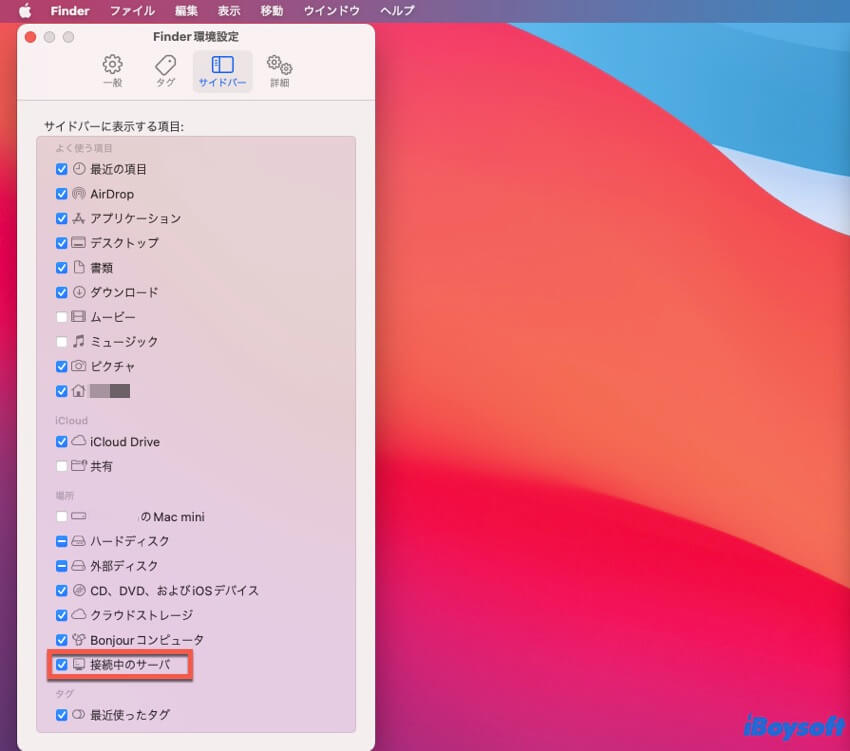Viewport: 850px width, 751px height.
Task: Click the デスクトップ desktop icon
Action: [x=79, y=243]
